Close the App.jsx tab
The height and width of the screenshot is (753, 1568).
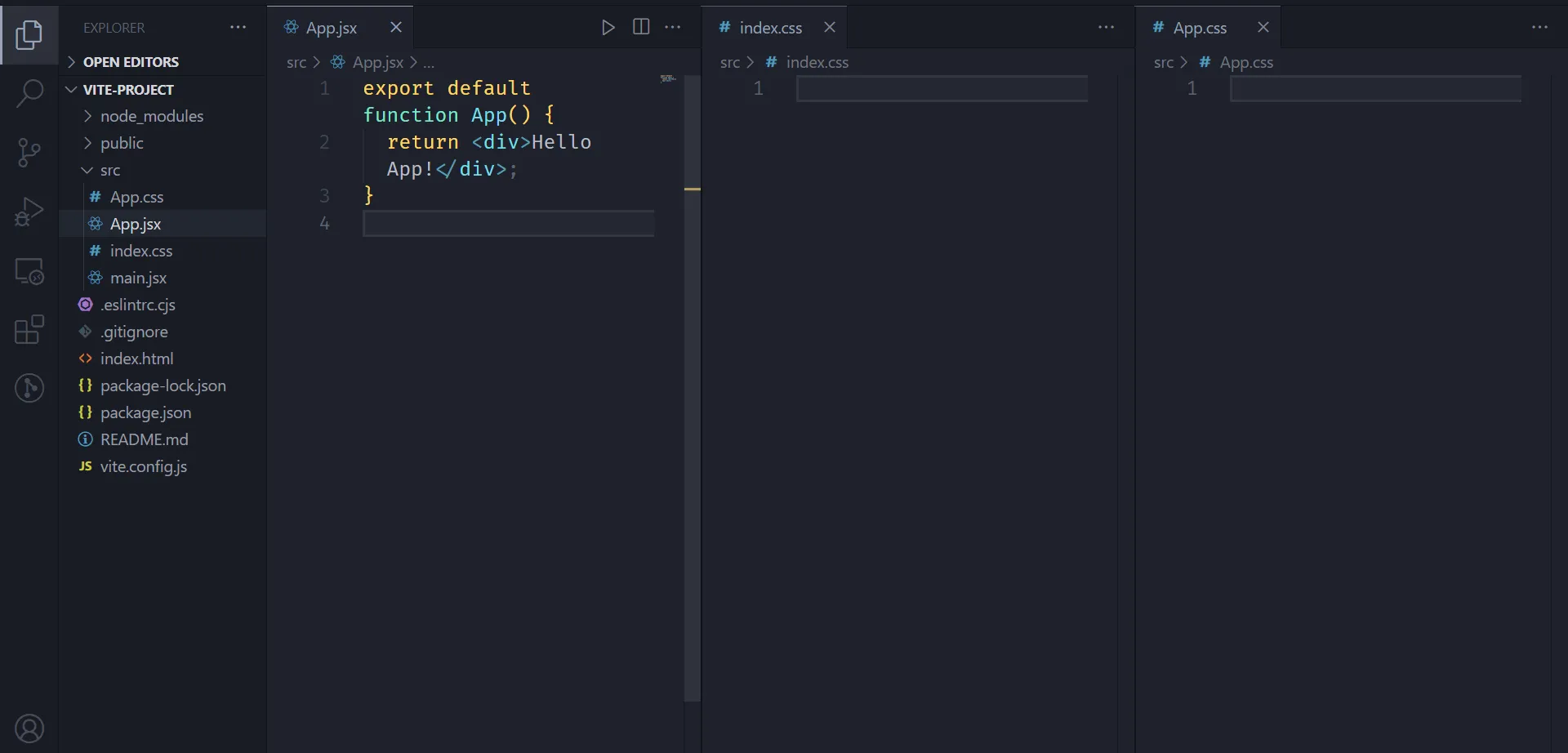pyautogui.click(x=396, y=28)
